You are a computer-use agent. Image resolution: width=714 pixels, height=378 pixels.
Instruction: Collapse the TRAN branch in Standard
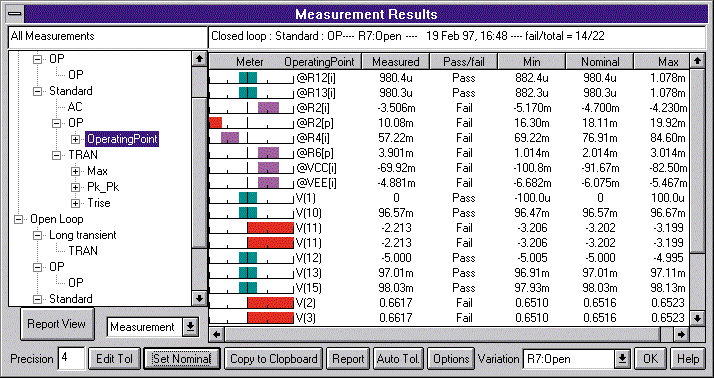click(56, 155)
